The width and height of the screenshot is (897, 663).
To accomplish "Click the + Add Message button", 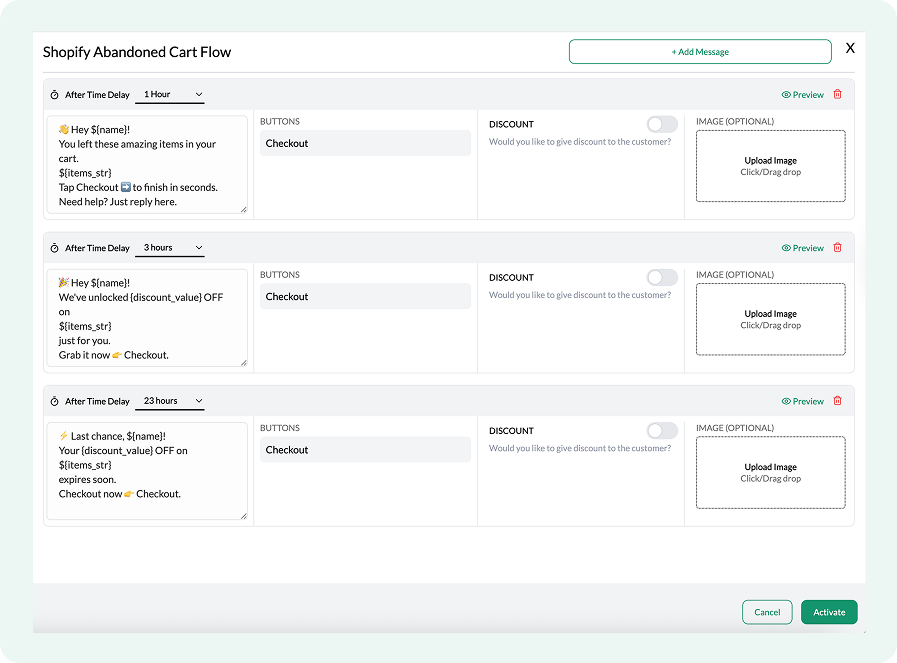I will click(700, 51).
